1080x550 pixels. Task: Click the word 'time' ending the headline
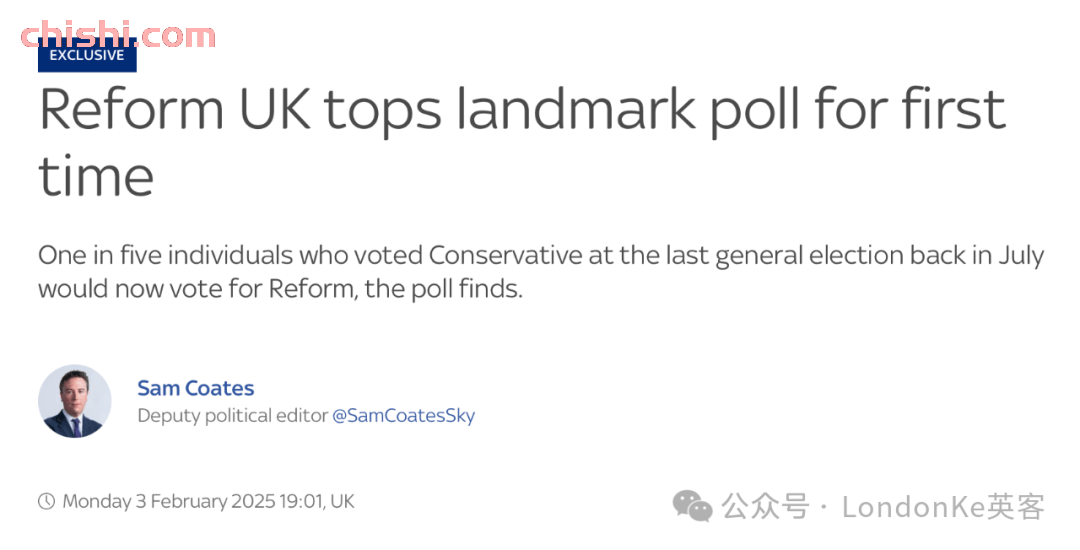pos(96,177)
